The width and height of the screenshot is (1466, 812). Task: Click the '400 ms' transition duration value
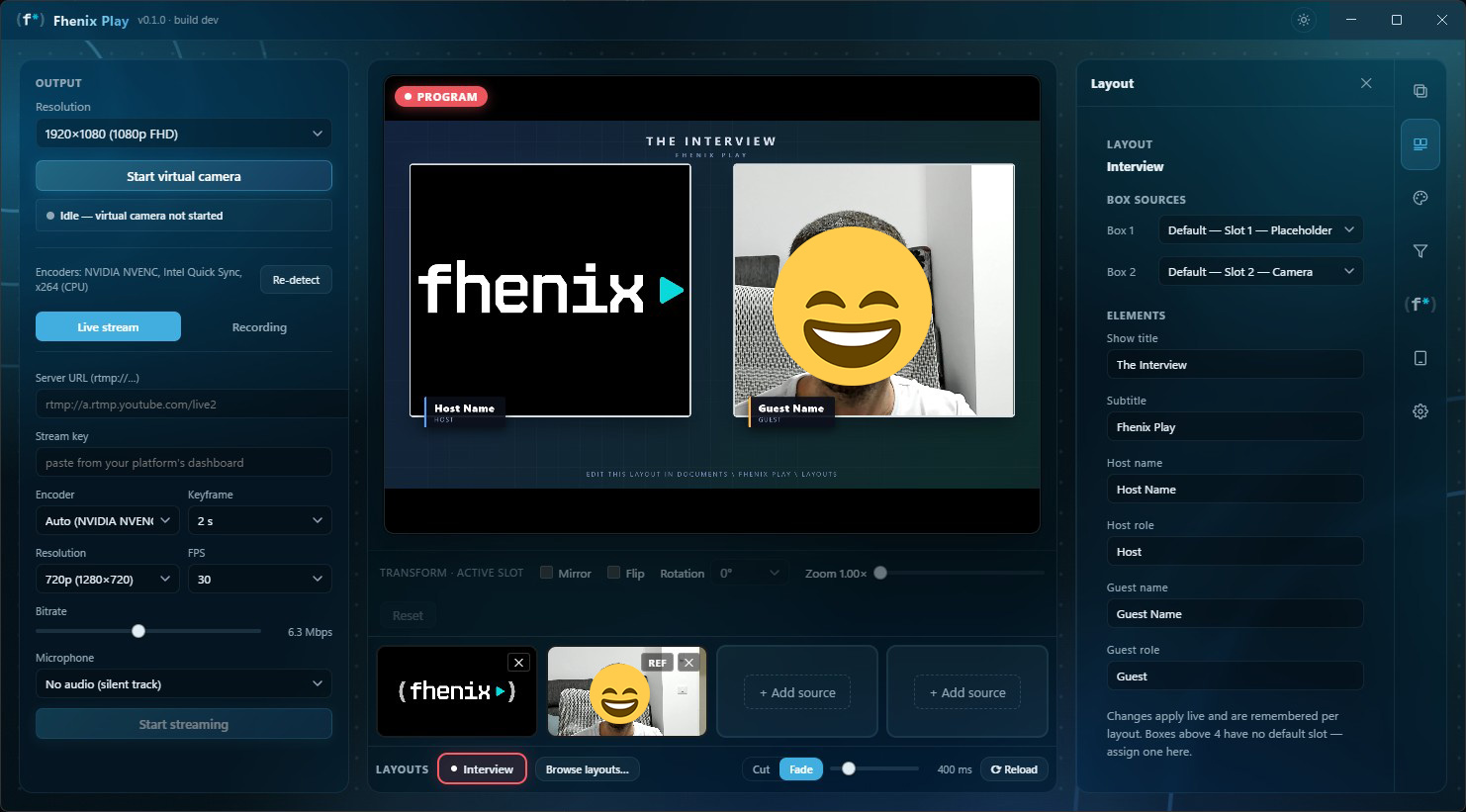point(955,769)
